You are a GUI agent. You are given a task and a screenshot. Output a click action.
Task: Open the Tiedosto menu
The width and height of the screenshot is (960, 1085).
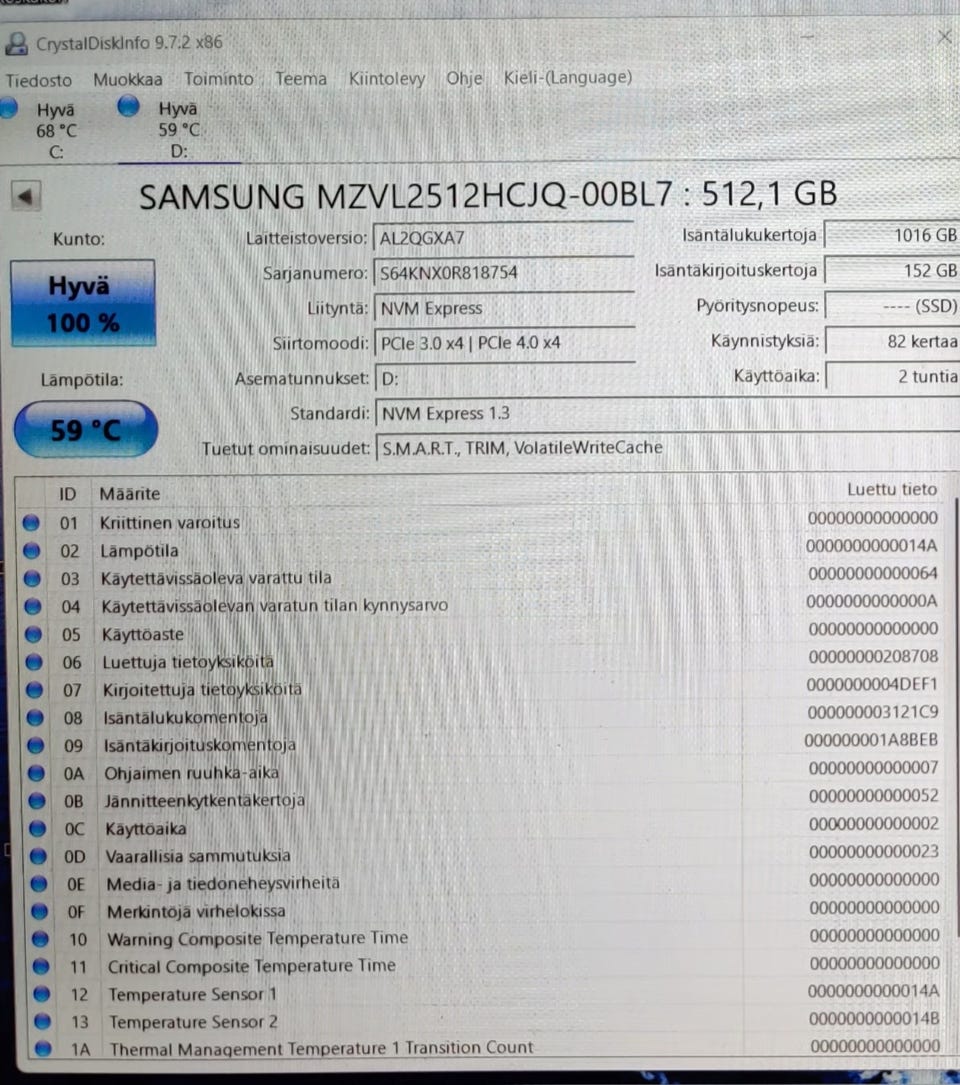[39, 80]
